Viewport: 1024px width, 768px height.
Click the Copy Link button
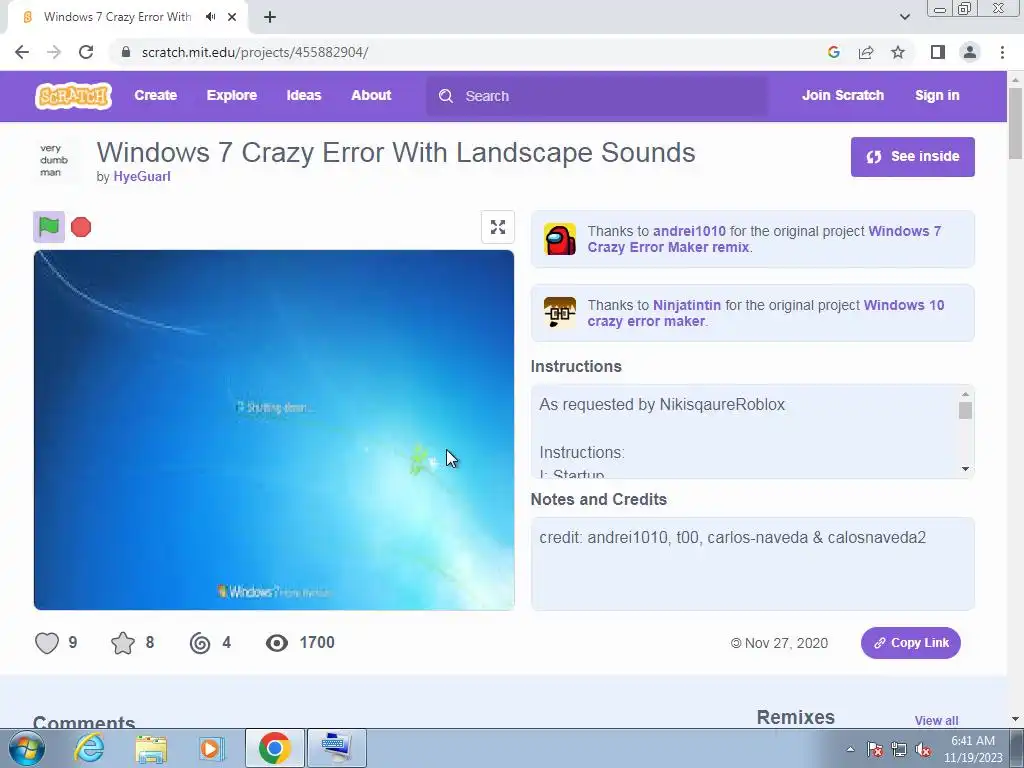(910, 643)
